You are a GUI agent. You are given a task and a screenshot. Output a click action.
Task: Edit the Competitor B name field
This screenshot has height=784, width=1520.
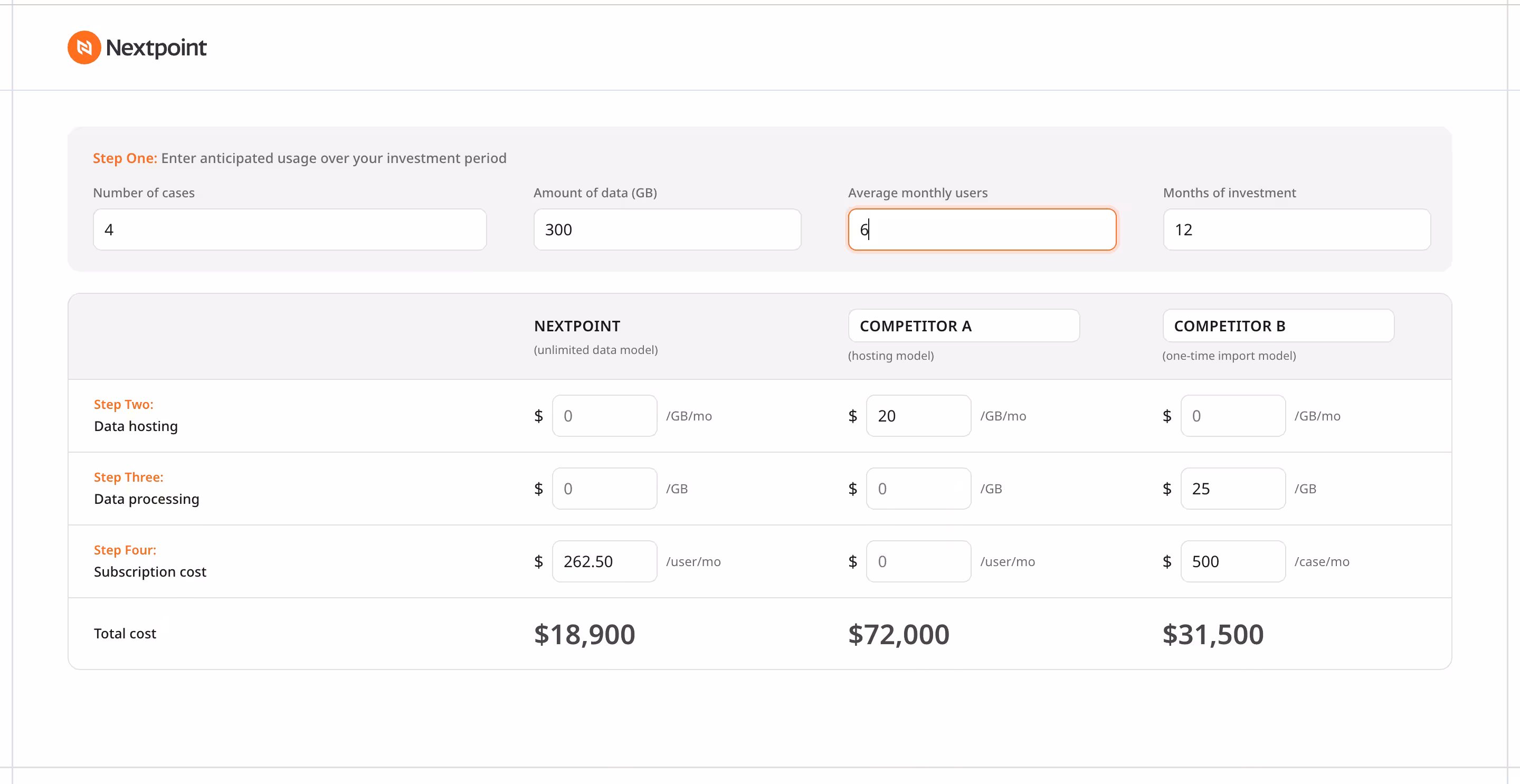1278,326
